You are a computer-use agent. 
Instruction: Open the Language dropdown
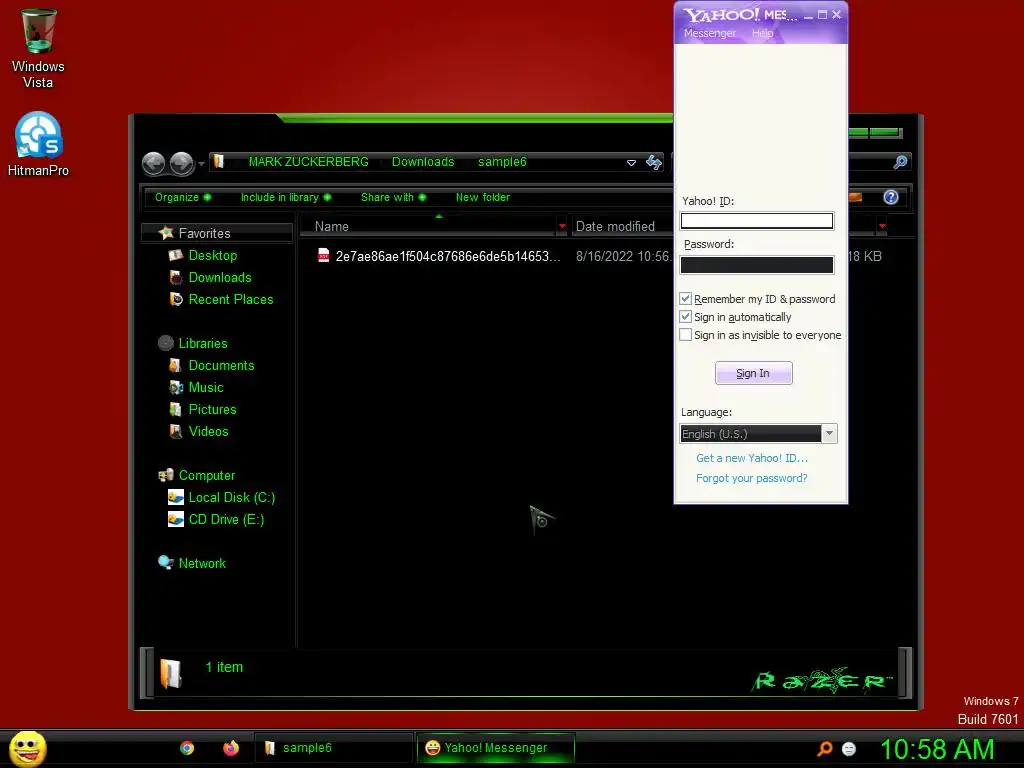point(829,434)
